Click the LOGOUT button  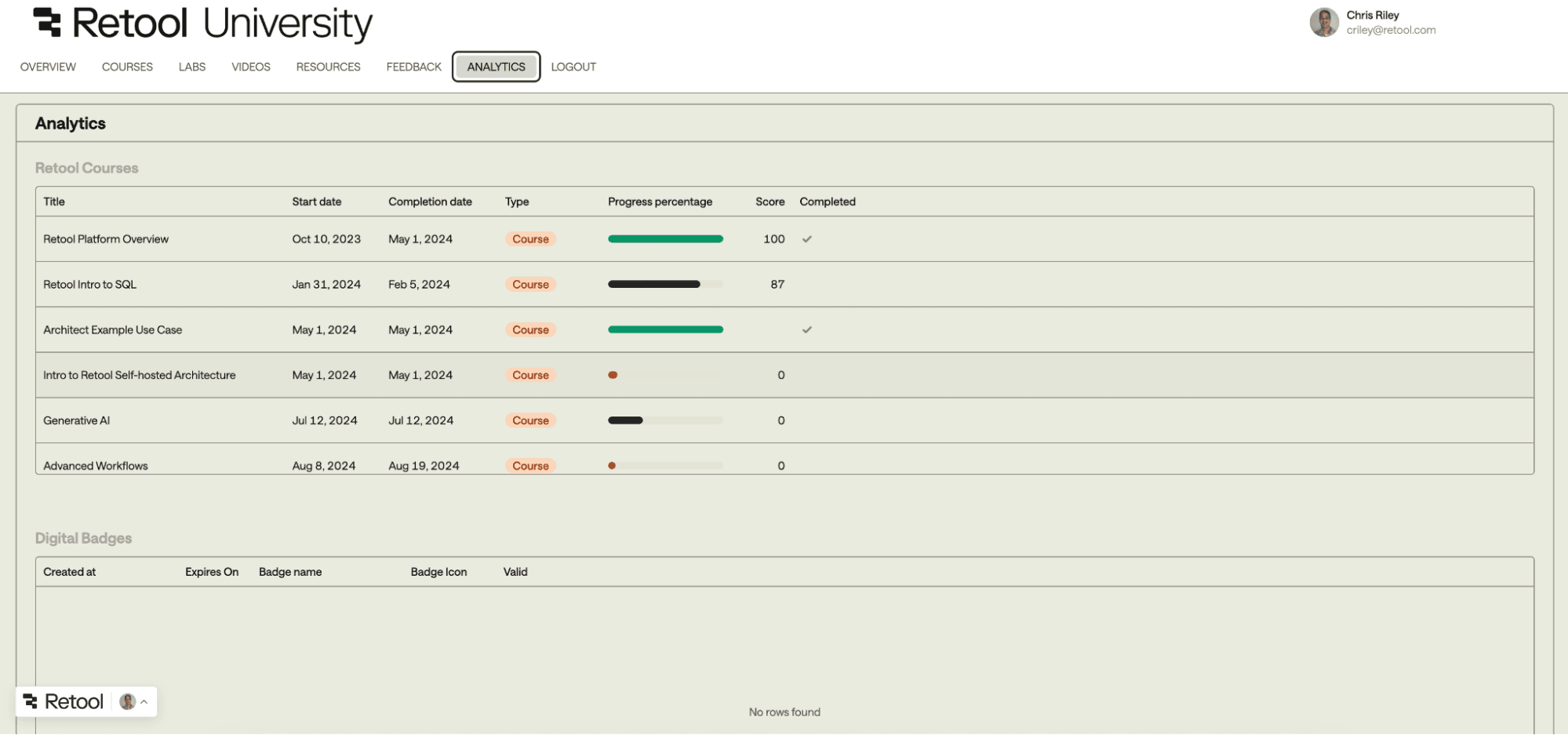(573, 67)
